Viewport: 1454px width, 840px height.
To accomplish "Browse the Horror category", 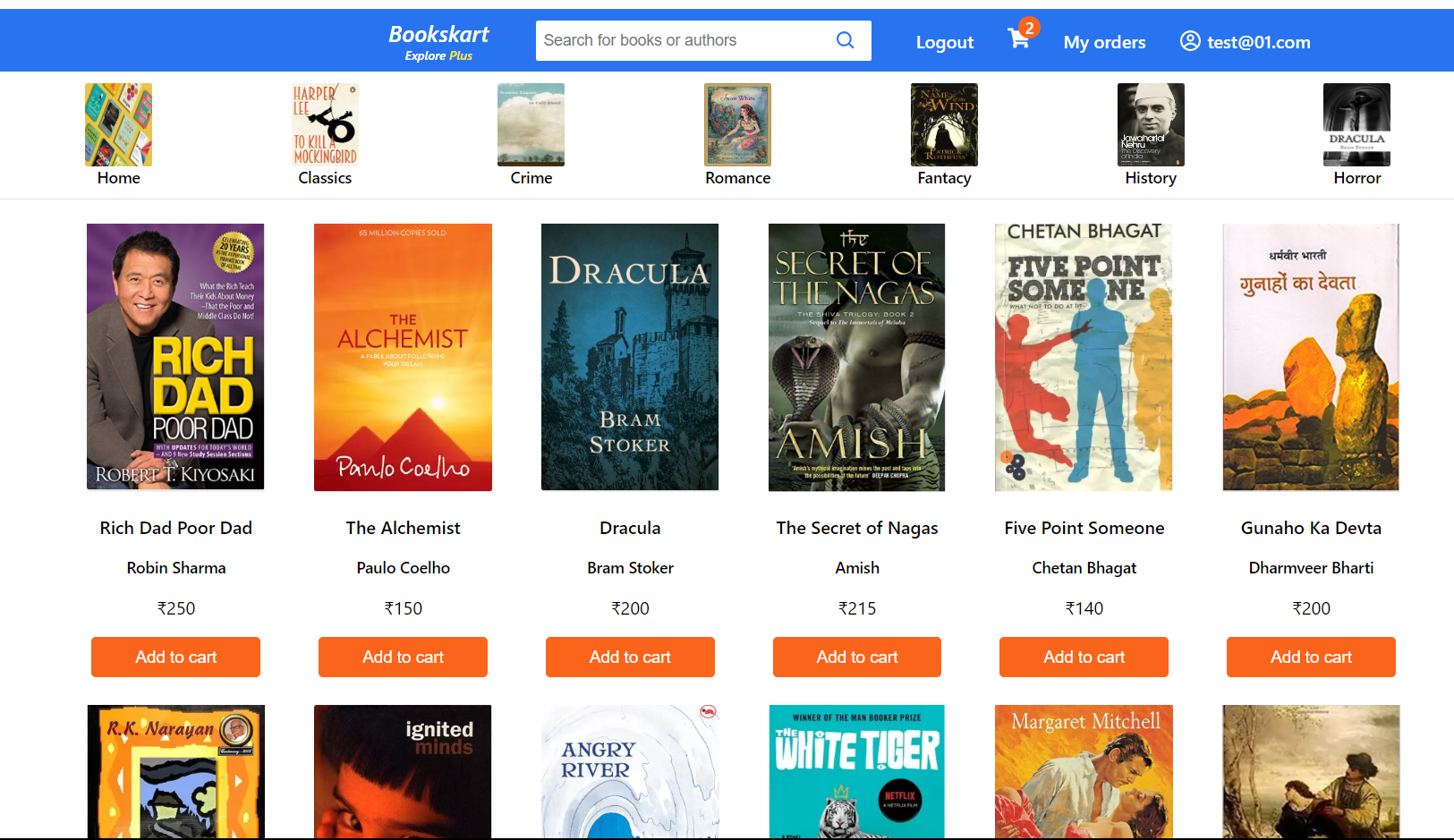I will click(x=1356, y=125).
